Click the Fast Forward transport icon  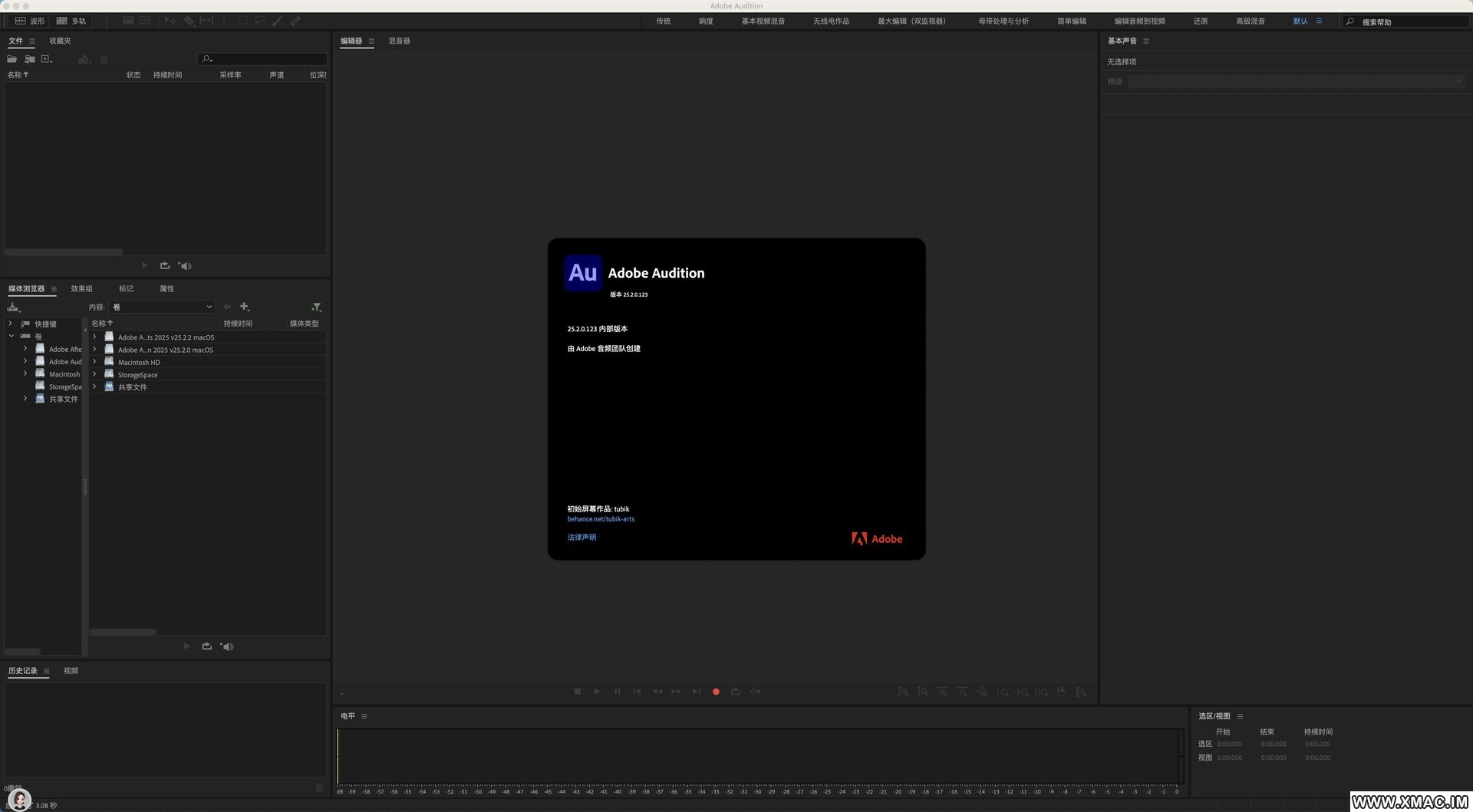pyautogui.click(x=676, y=692)
